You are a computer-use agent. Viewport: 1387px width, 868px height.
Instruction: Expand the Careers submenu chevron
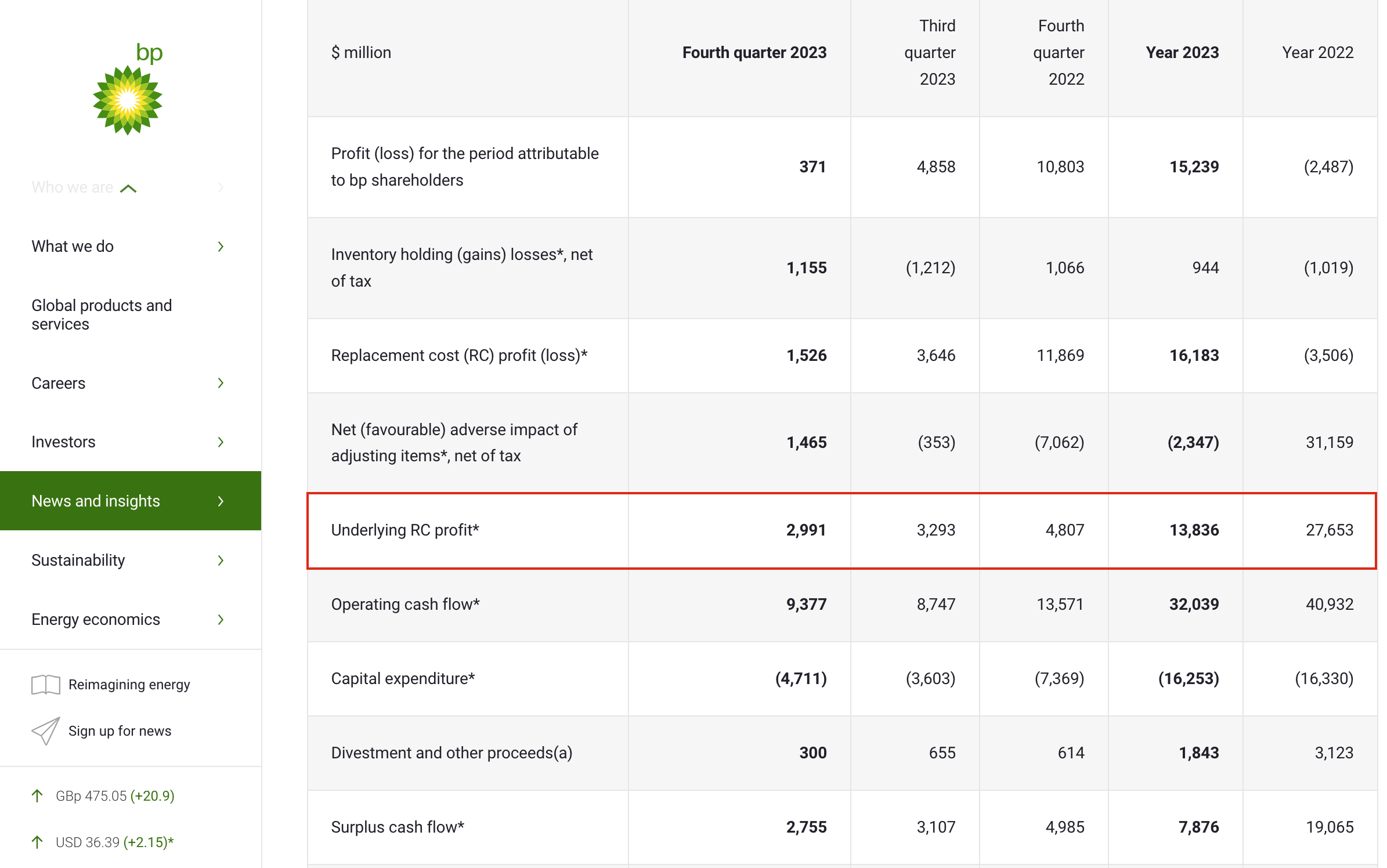(221, 383)
